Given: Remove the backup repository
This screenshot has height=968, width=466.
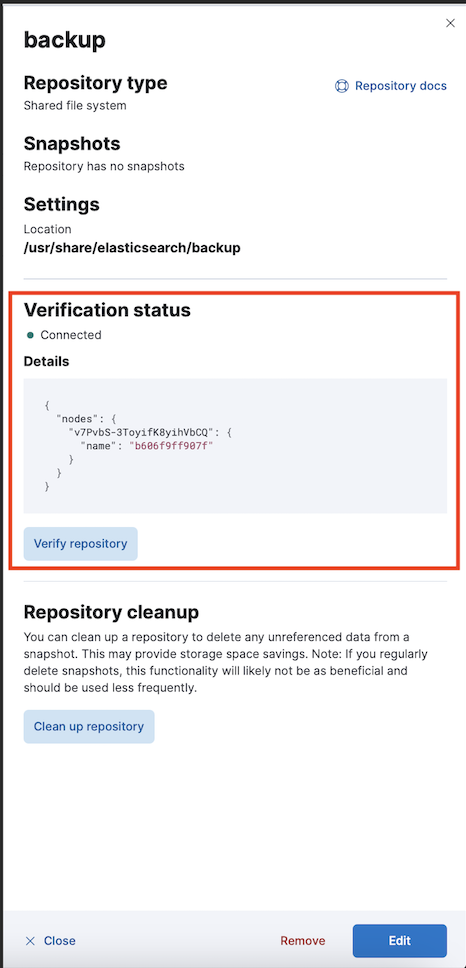Looking at the screenshot, I should pos(302,941).
